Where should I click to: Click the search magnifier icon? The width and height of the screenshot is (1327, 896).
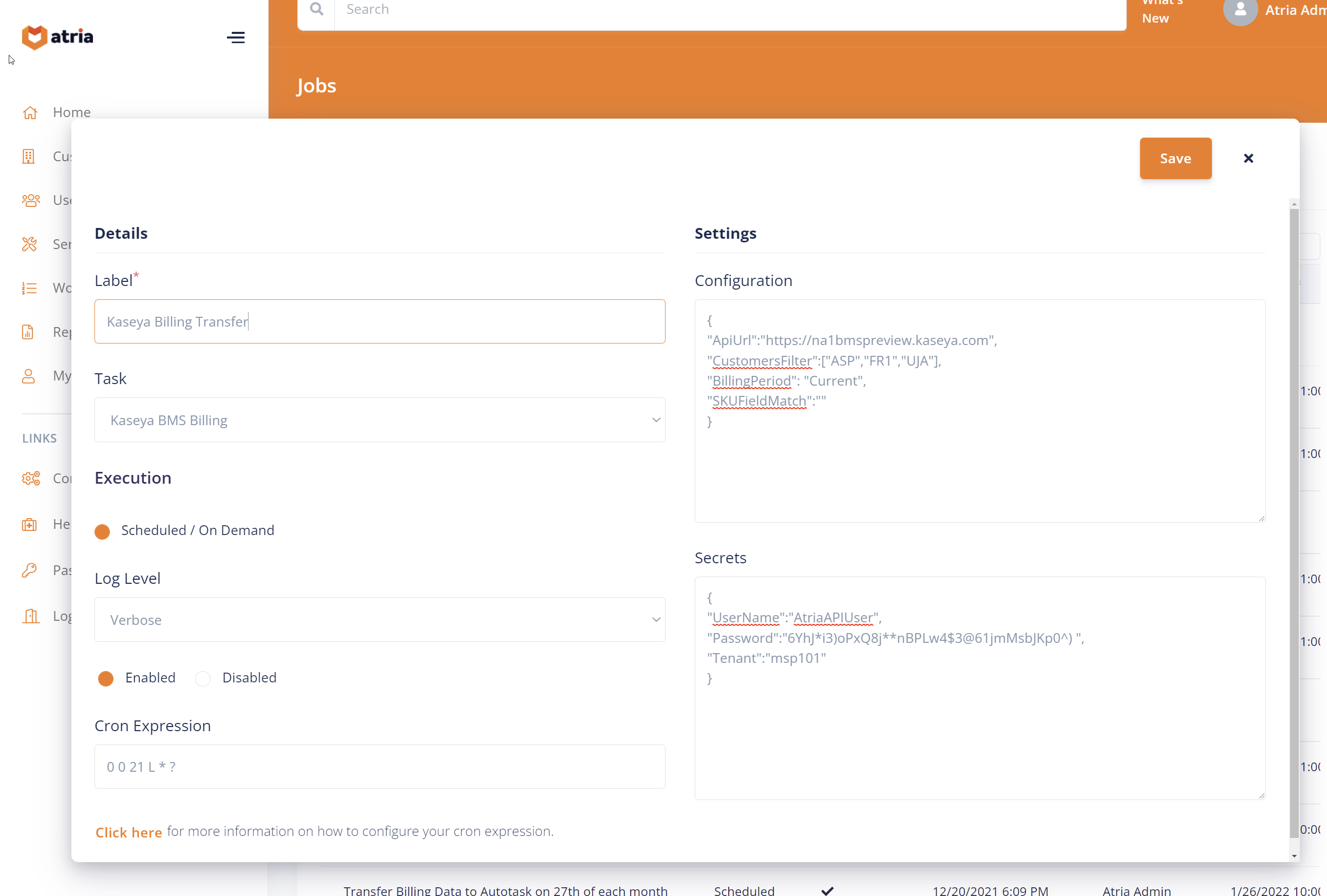click(x=316, y=9)
